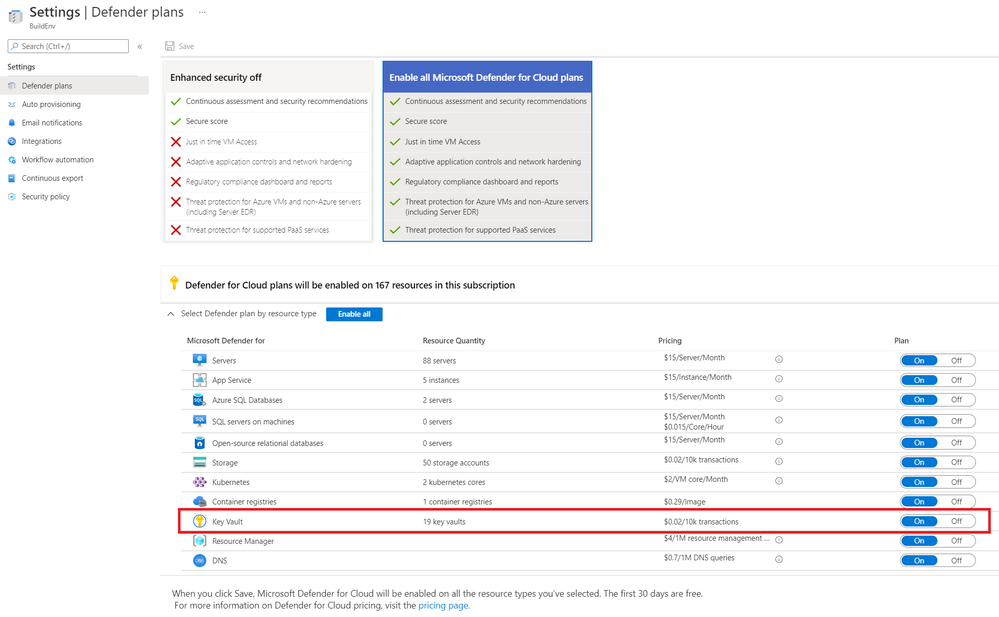999x617 pixels.
Task: Click the 'Microsoft Defender for' column header
Action: click(226, 340)
